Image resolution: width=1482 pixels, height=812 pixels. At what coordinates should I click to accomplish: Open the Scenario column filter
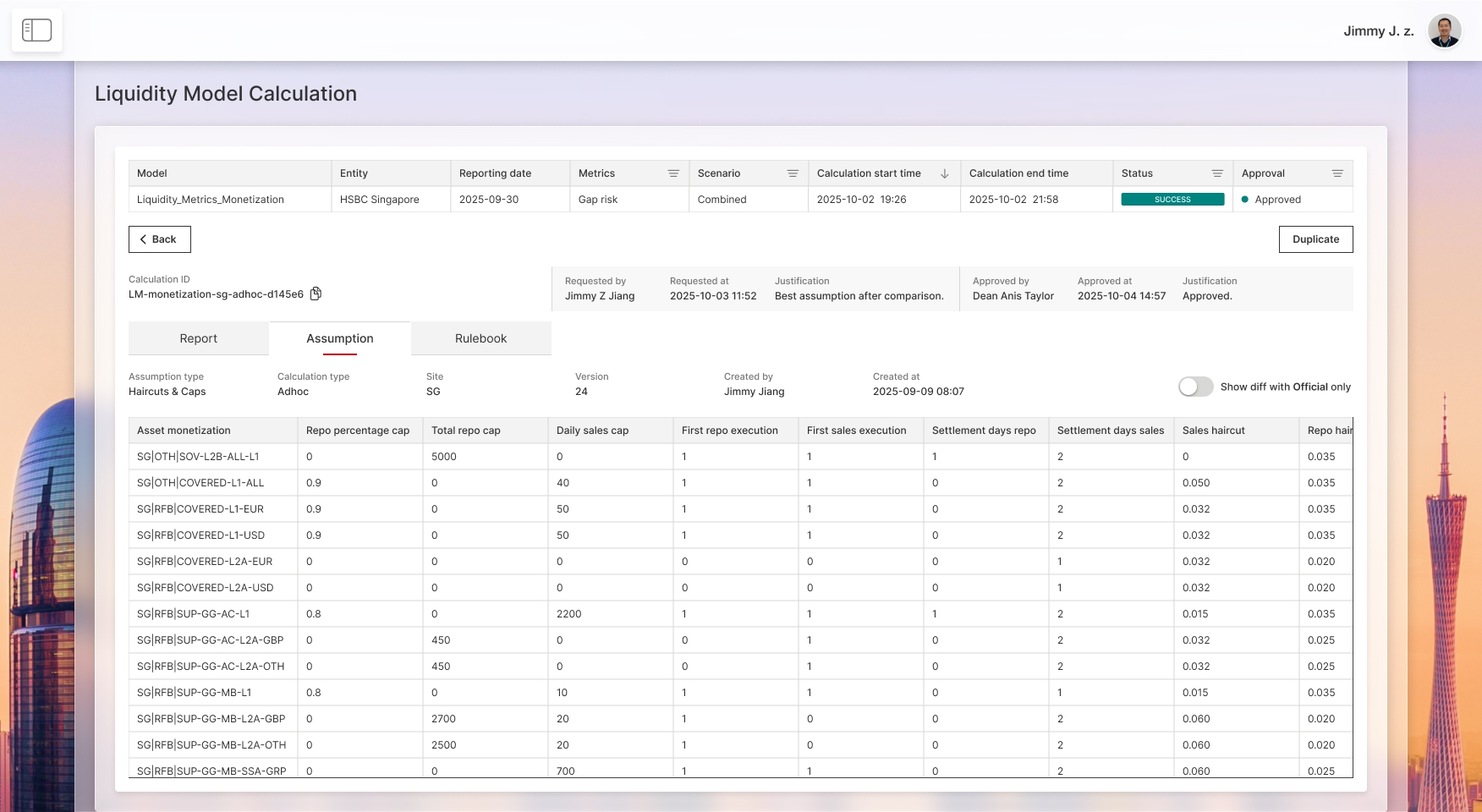(793, 173)
